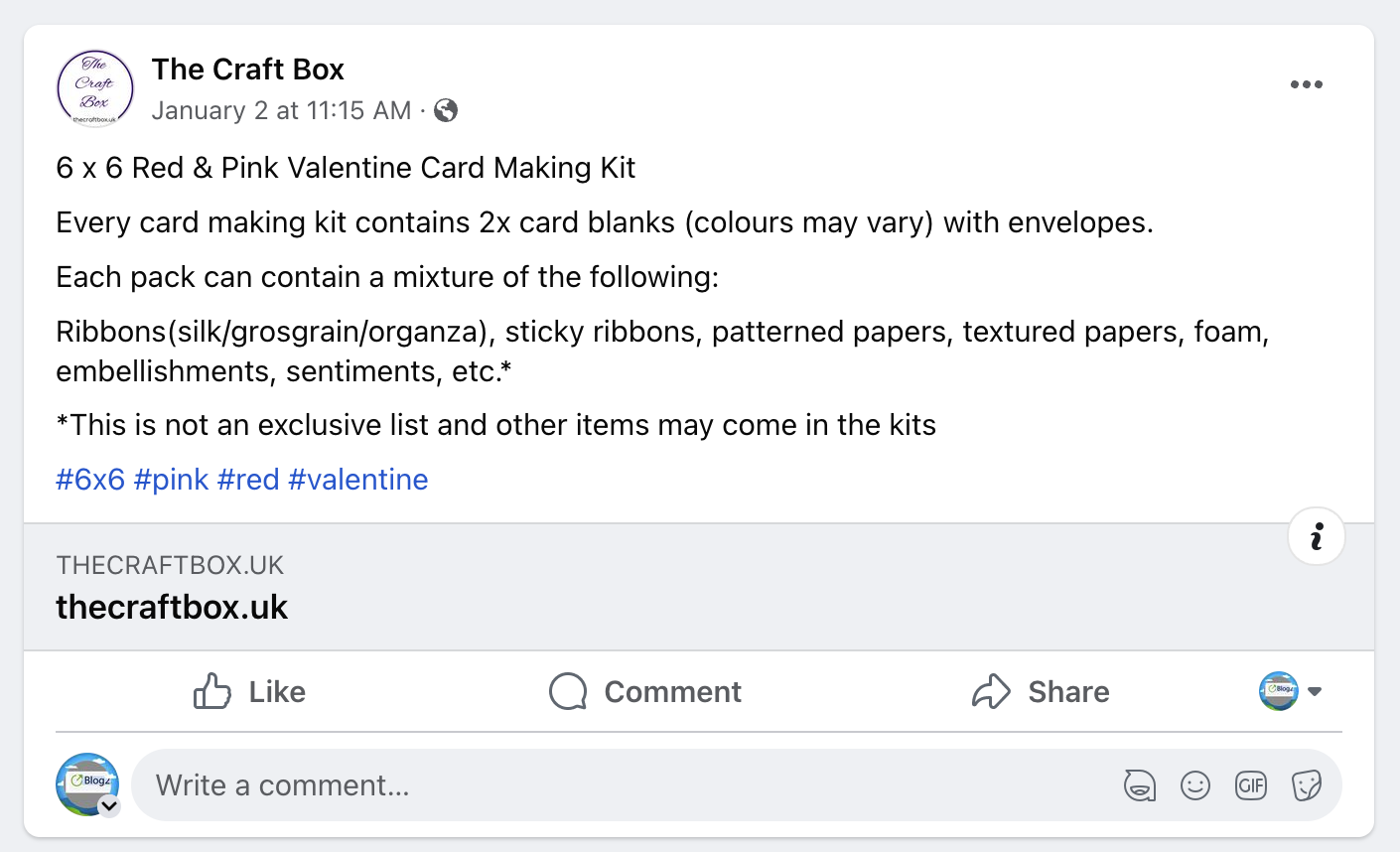This screenshot has height=852, width=1400.
Task: Open the emoji picker in comment box
Action: (x=1194, y=785)
